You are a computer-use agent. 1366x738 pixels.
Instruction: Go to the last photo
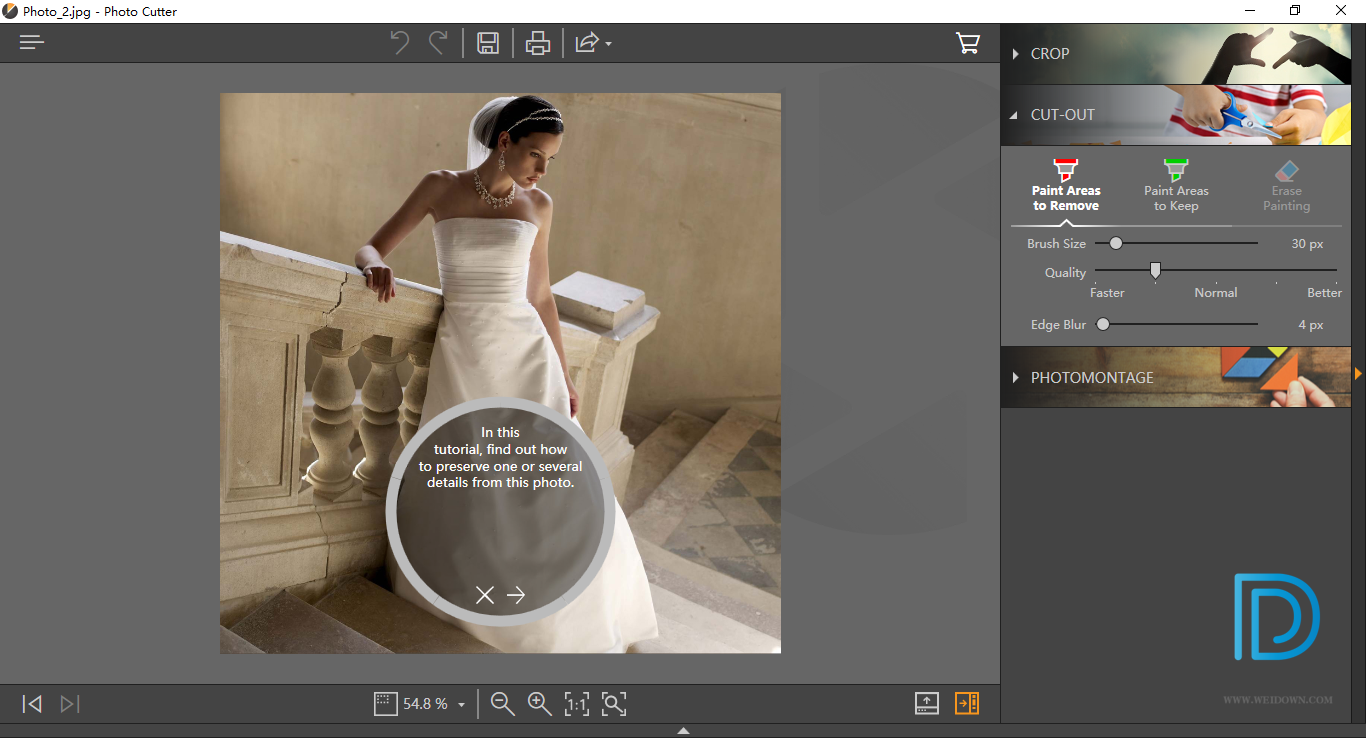[69, 704]
